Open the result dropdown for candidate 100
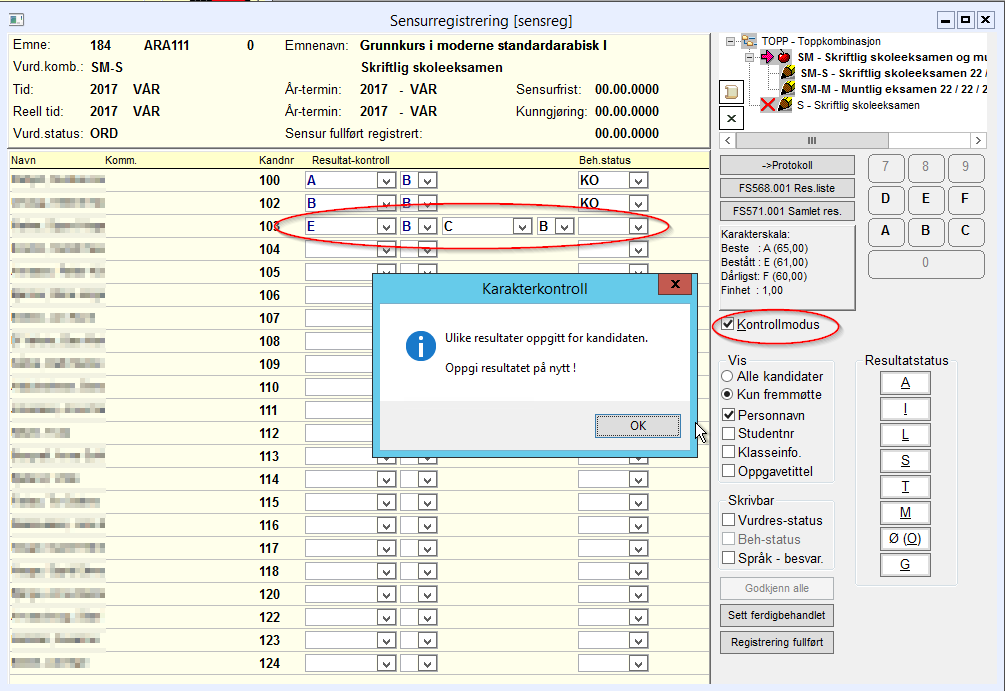The height and width of the screenshot is (691, 1005). (x=385, y=181)
